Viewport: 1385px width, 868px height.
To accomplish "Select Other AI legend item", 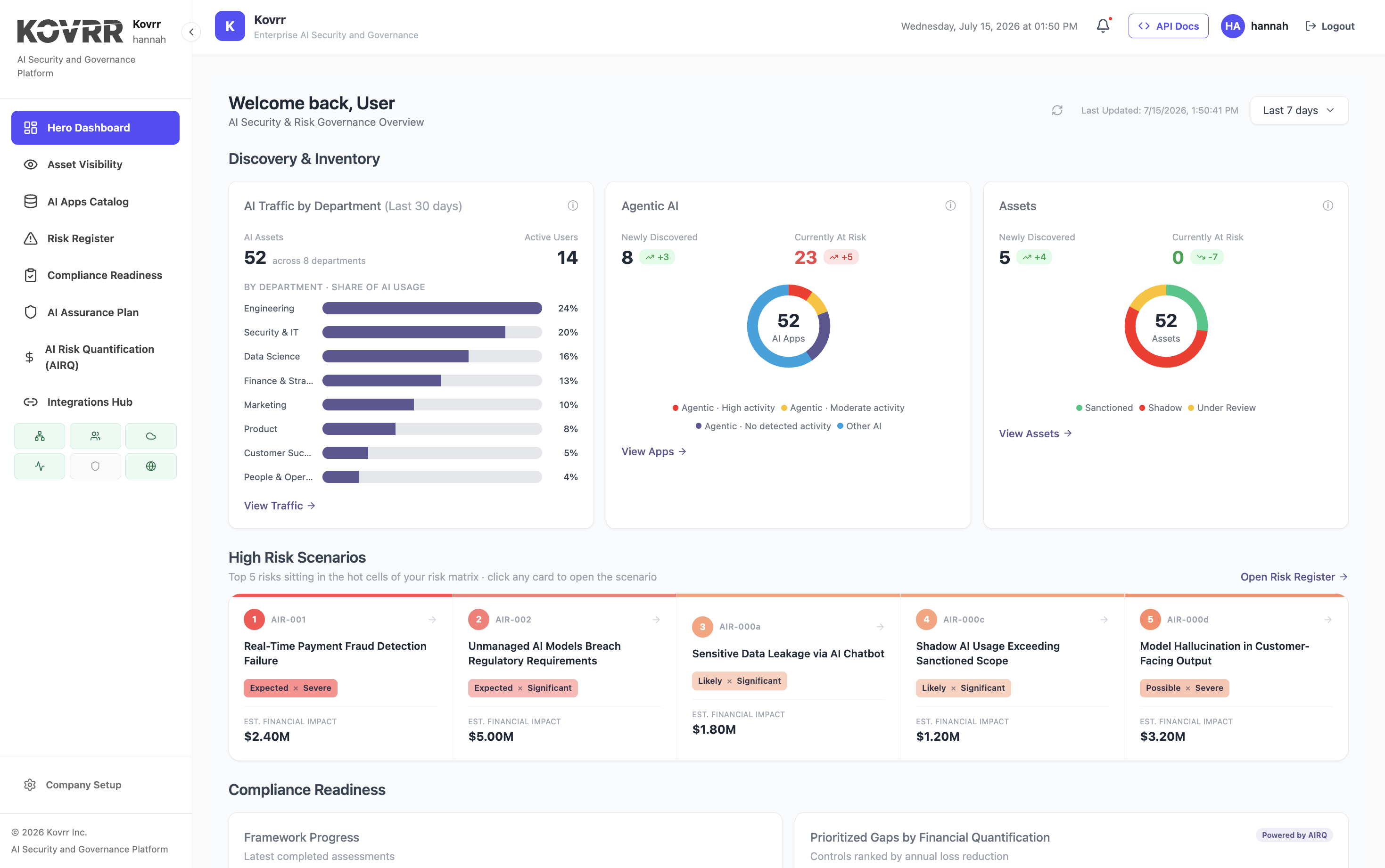I will (859, 426).
